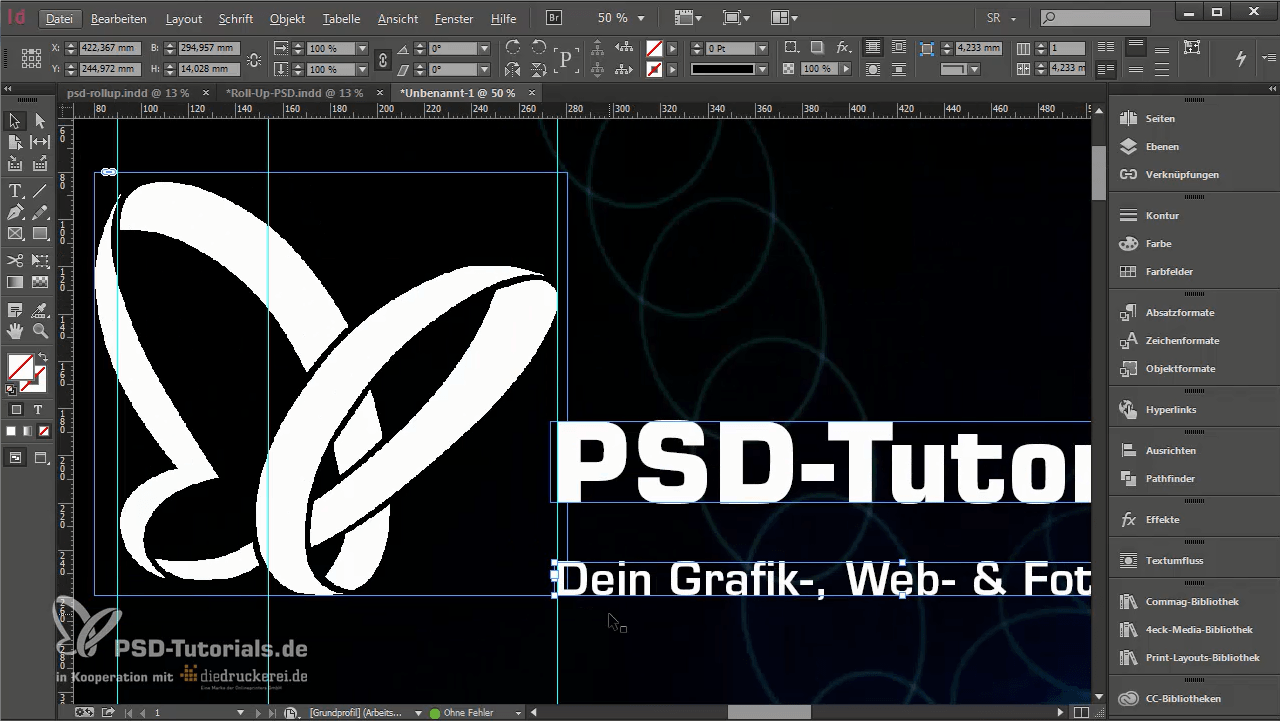Toggle formatting affects container
This screenshot has height=721, width=1280.
pyautogui.click(x=16, y=410)
